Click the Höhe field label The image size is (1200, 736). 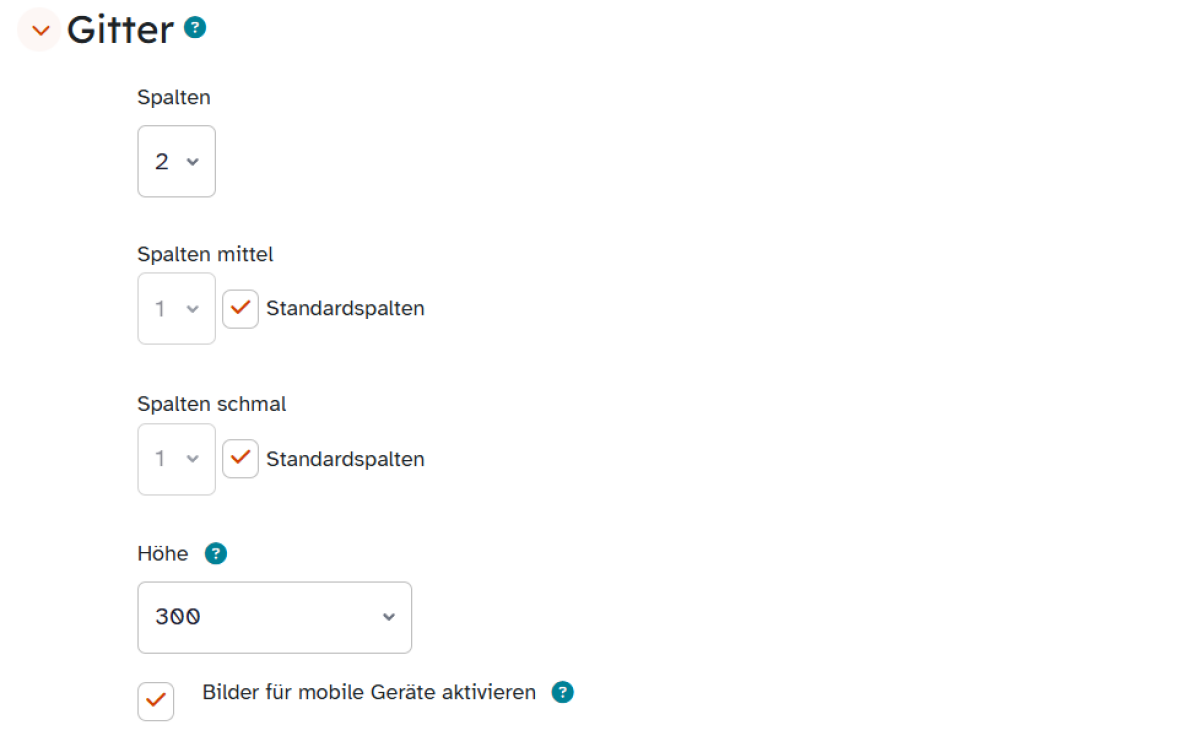(x=163, y=554)
